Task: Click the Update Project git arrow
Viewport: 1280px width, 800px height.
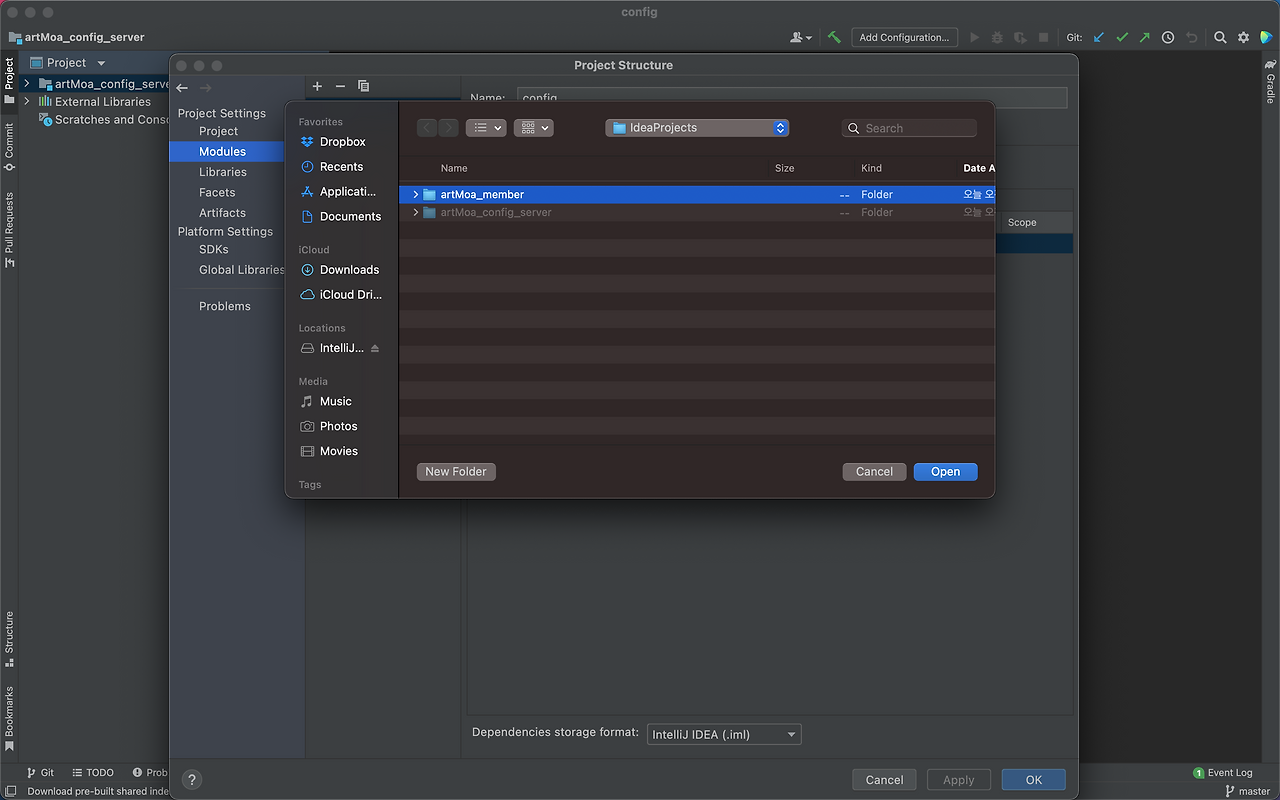Action: pyautogui.click(x=1099, y=37)
